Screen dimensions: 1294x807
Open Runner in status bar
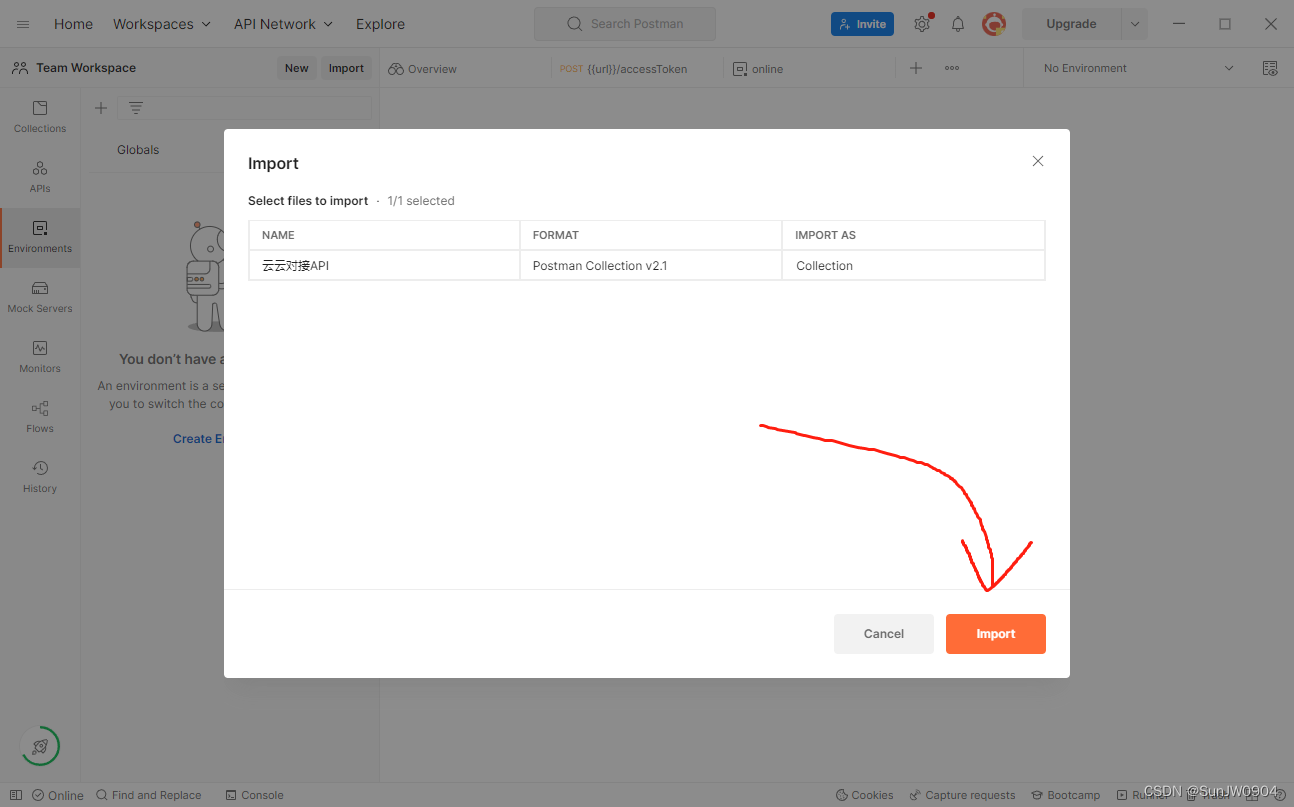[1142, 795]
